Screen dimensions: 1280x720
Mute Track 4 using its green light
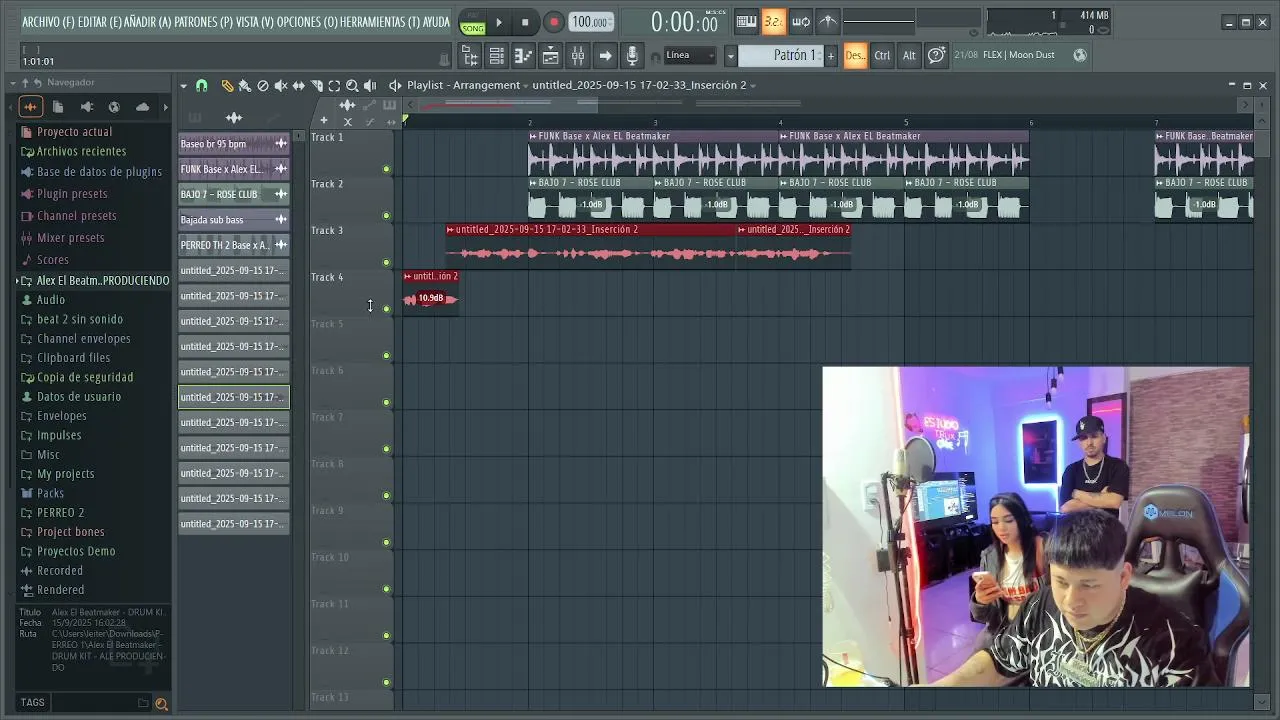pos(386,309)
